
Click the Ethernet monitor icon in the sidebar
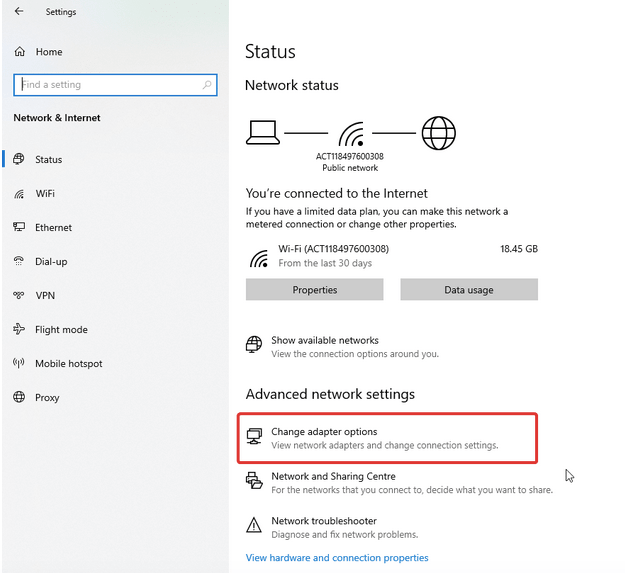pyautogui.click(x=19, y=227)
